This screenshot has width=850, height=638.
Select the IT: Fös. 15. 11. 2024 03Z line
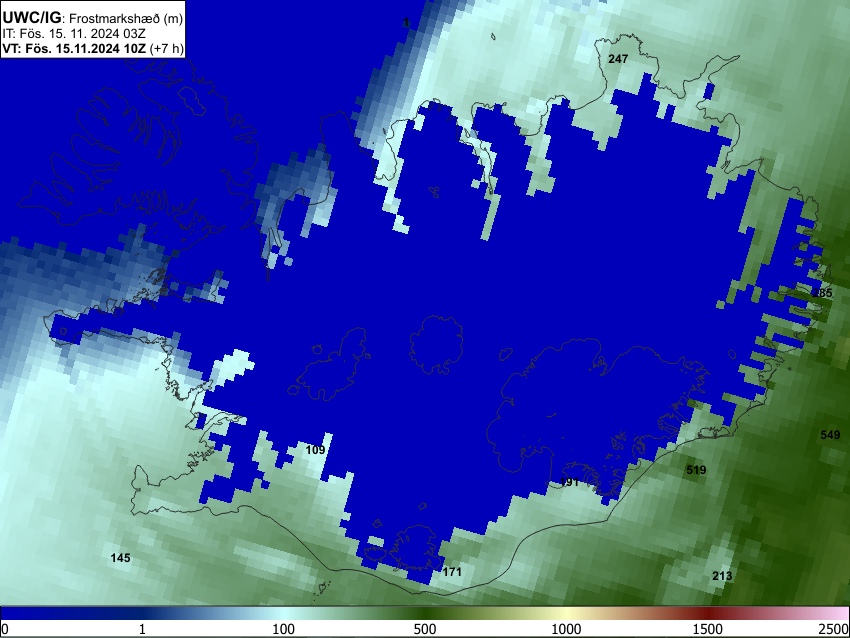point(74,34)
